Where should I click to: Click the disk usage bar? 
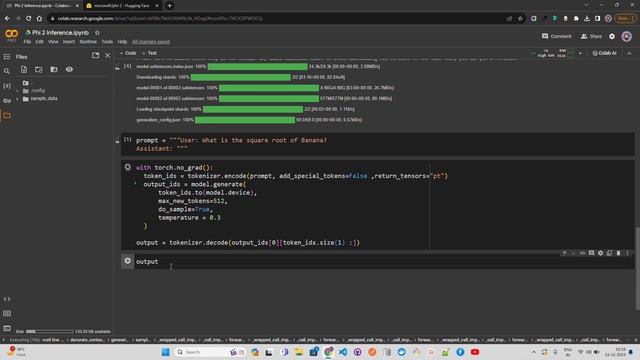50,331
